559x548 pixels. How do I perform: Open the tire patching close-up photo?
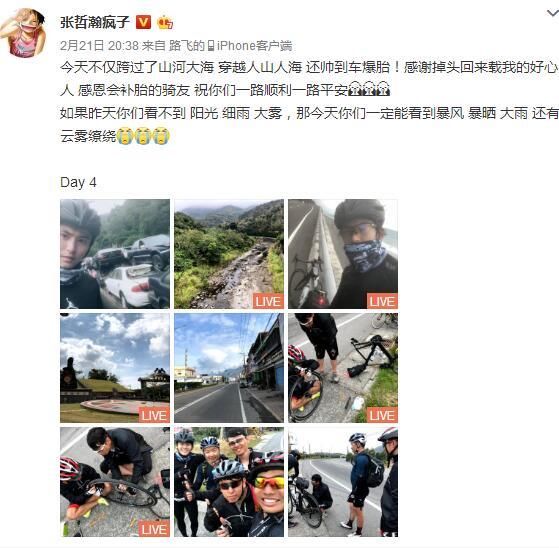tap(115, 482)
